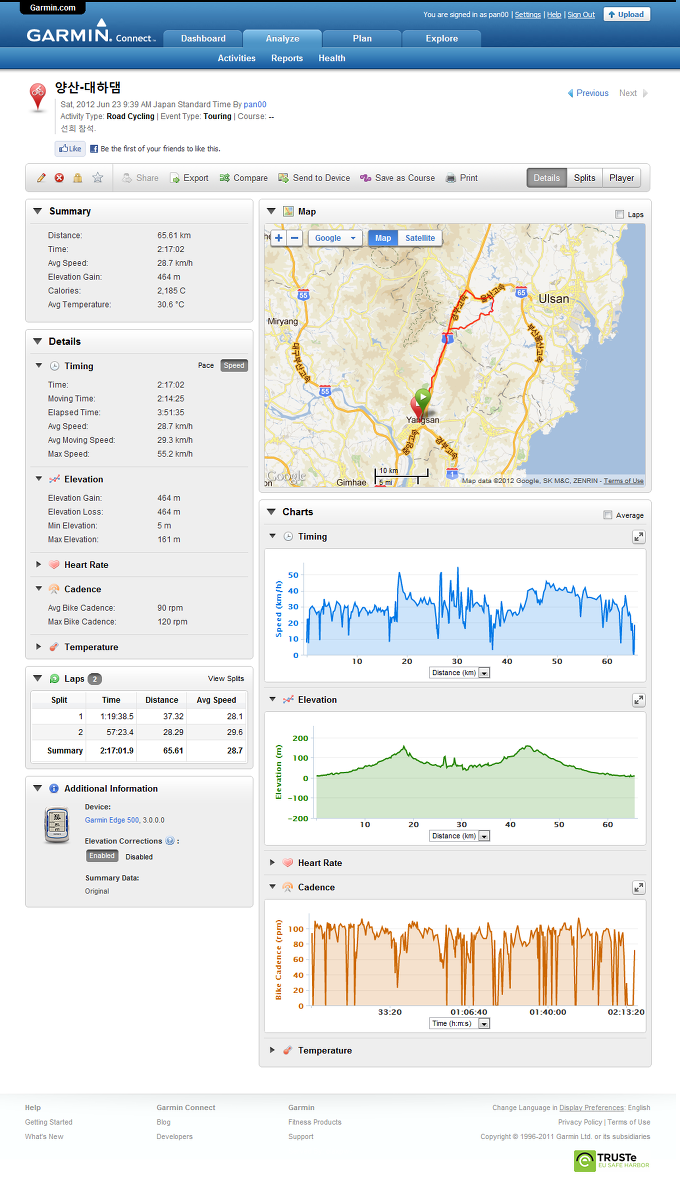This screenshot has height=1195, width=680.
Task: Collapse the Additional Information panel
Action: 37,788
